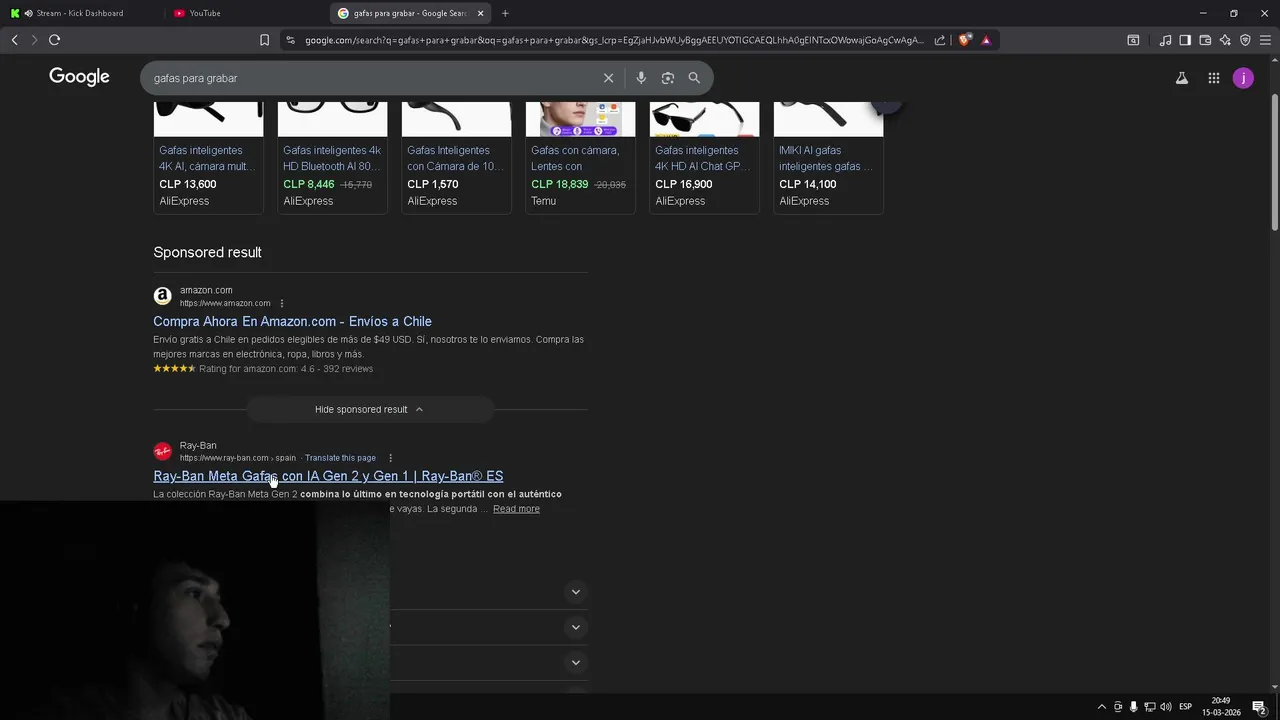Open the Brave Wallet icon
1280x720 pixels.
(1205, 40)
